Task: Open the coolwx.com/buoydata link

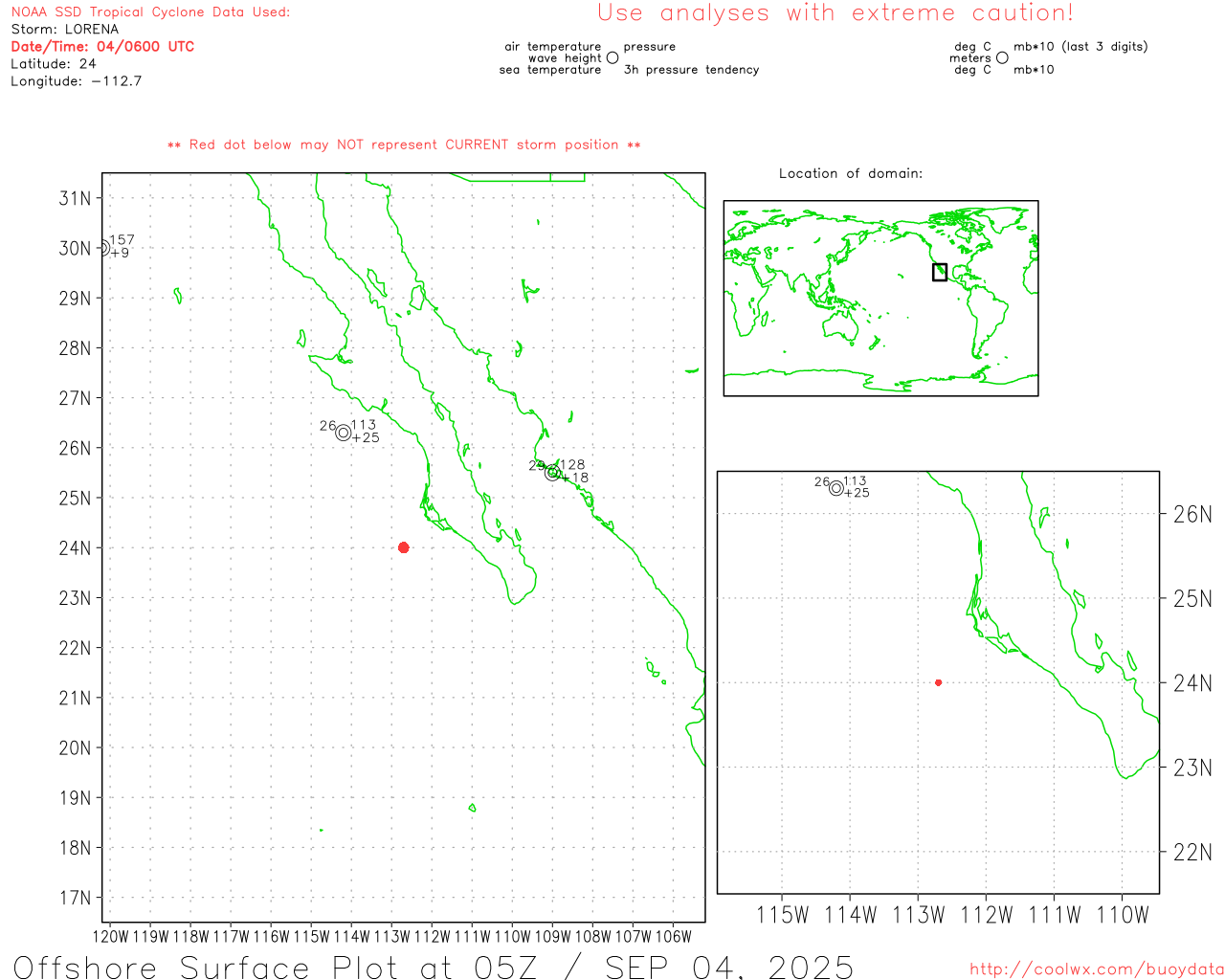Action: point(1097,969)
